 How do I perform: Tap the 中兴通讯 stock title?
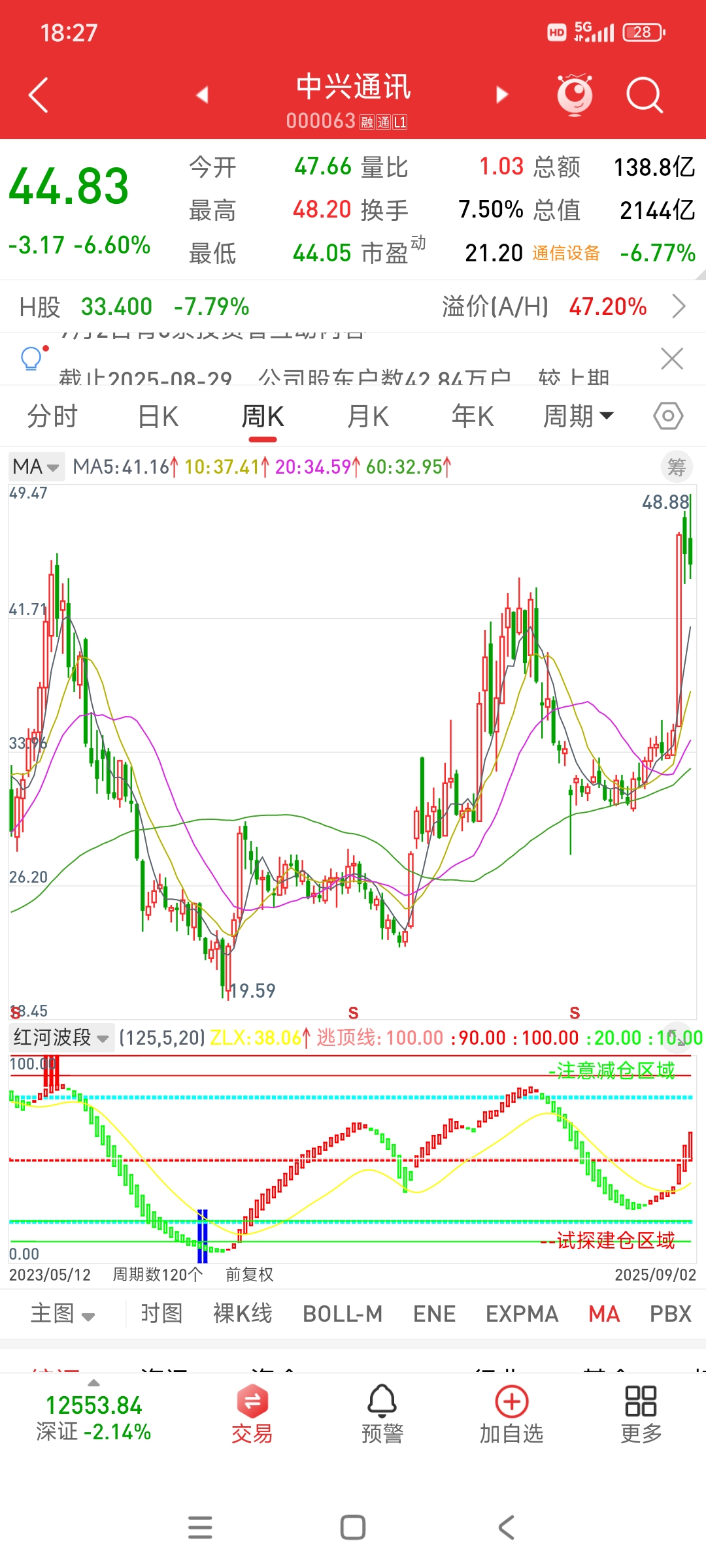[x=353, y=87]
